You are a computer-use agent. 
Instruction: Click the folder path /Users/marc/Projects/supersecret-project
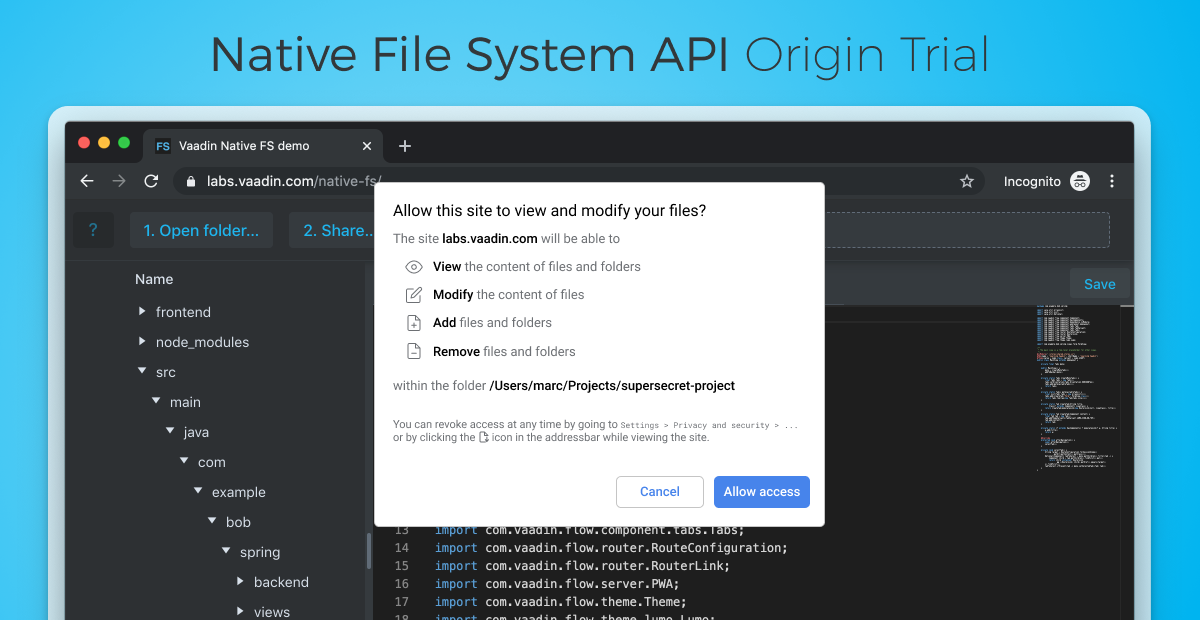coord(612,386)
